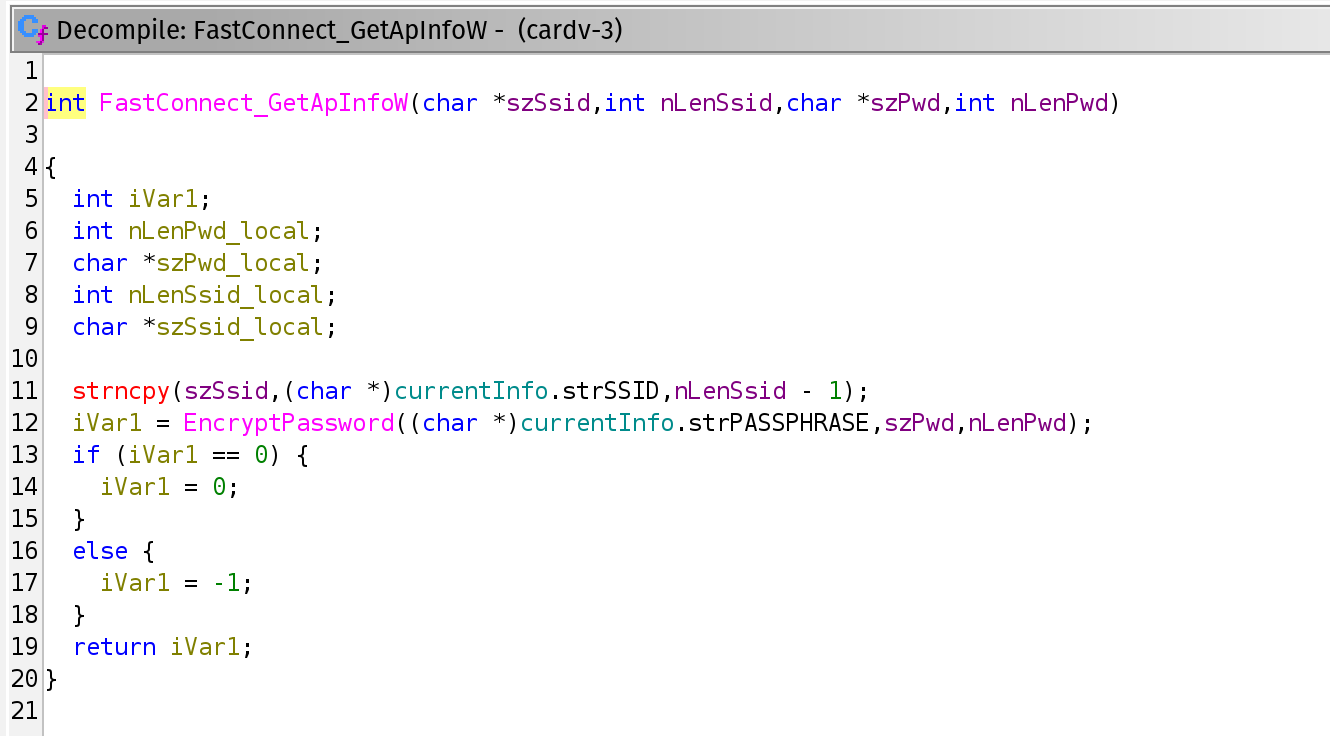
Task: Click the Decompile panel icon in title bar
Action: (x=33, y=30)
